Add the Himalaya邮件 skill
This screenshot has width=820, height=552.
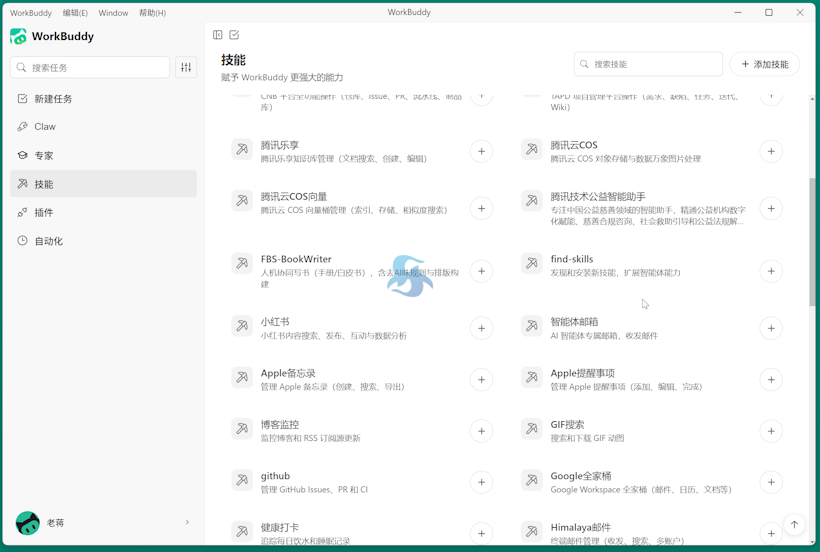(x=771, y=534)
